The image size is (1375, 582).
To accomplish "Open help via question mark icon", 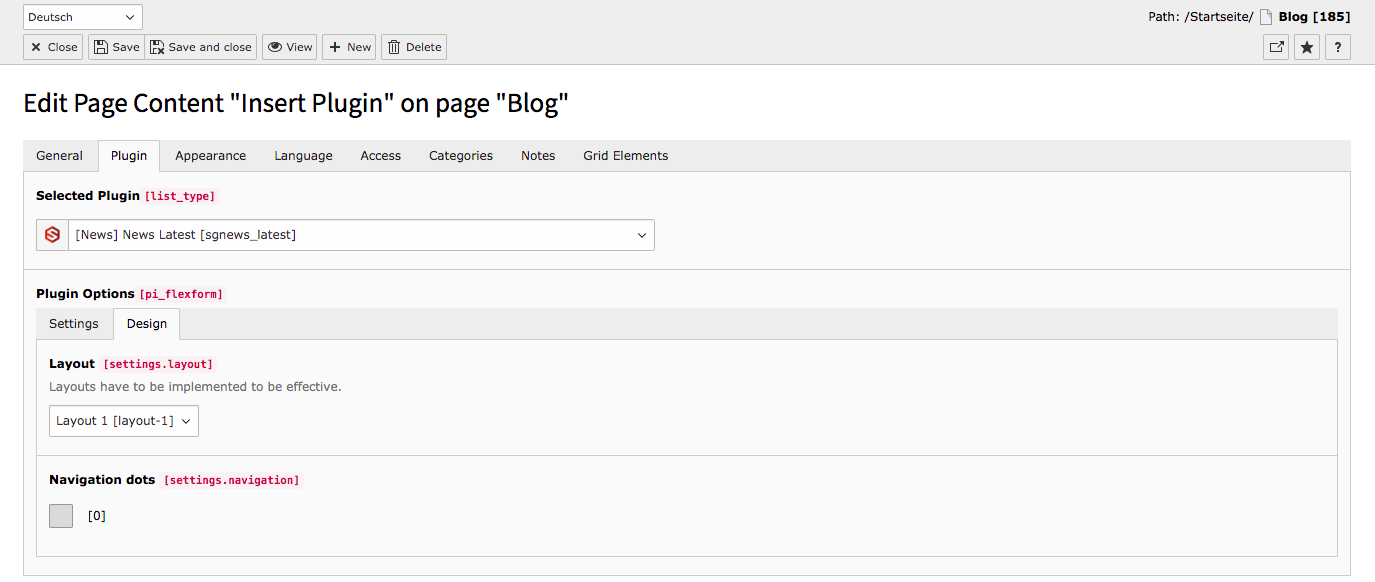I will pyautogui.click(x=1338, y=47).
